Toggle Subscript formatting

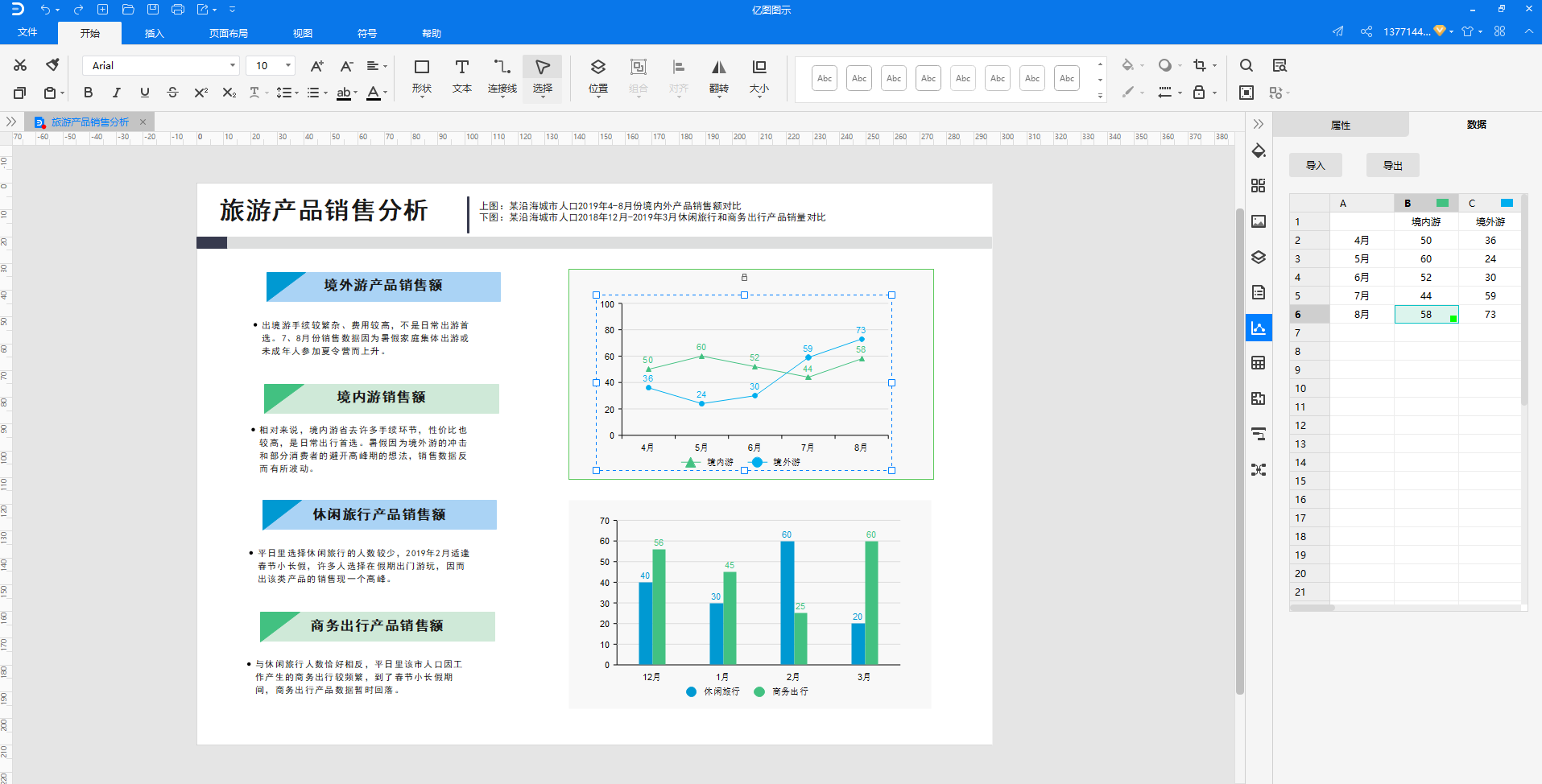[229, 93]
